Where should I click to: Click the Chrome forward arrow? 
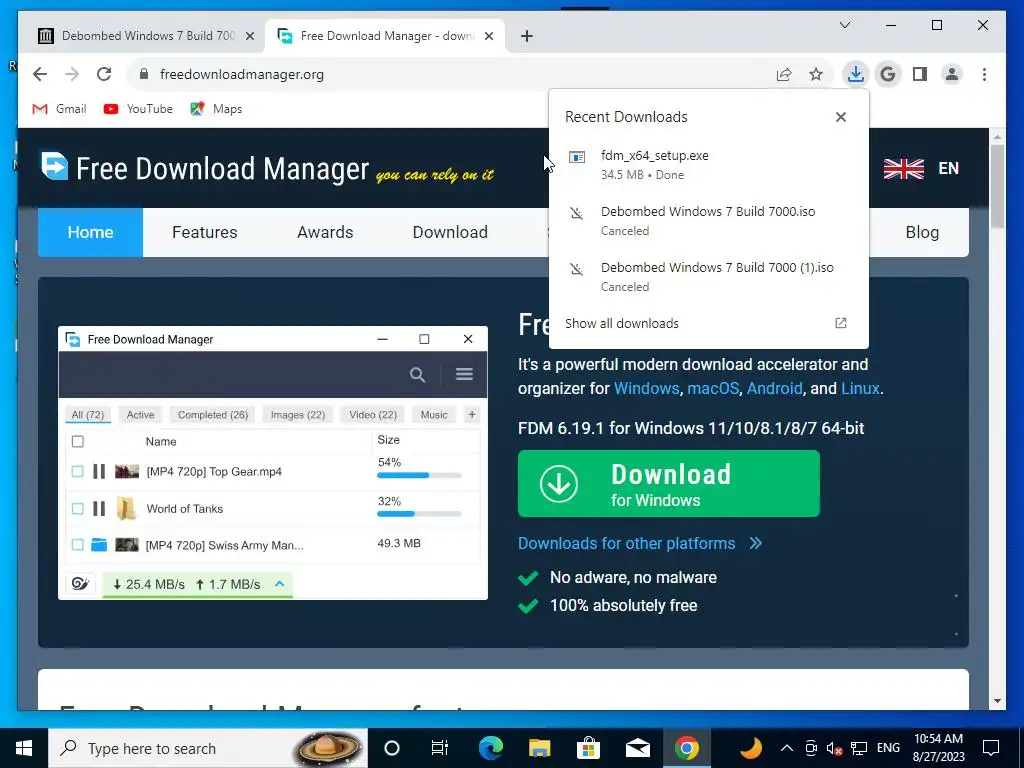click(72, 74)
